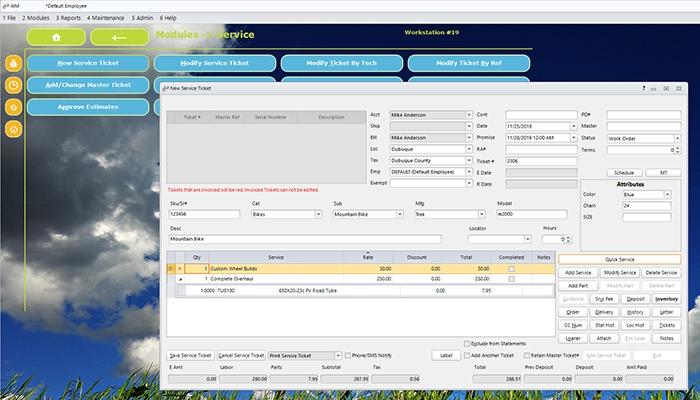Mark Complete Overhaul as completed
Screen dimensions: 700x400
tap(511, 279)
